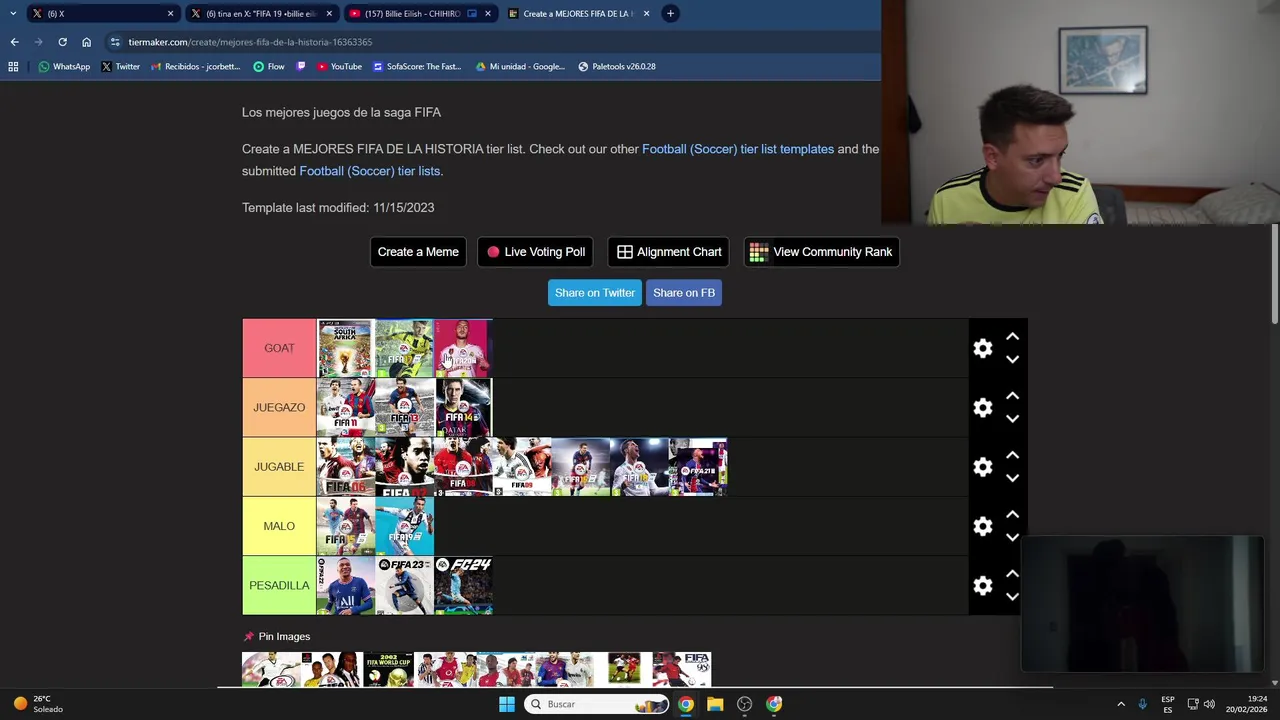Open the Paletools v26.0.28 bookmark
The width and height of the screenshot is (1280, 720).
(616, 66)
